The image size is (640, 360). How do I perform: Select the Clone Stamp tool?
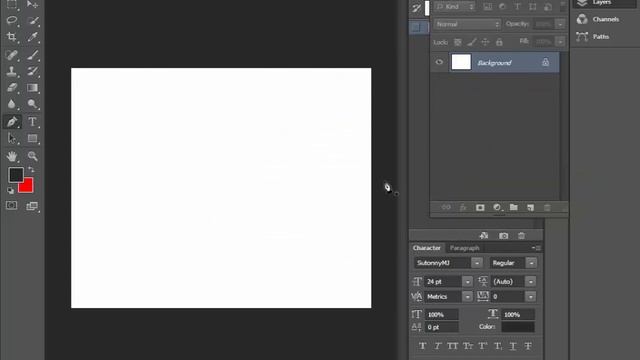tap(11, 71)
